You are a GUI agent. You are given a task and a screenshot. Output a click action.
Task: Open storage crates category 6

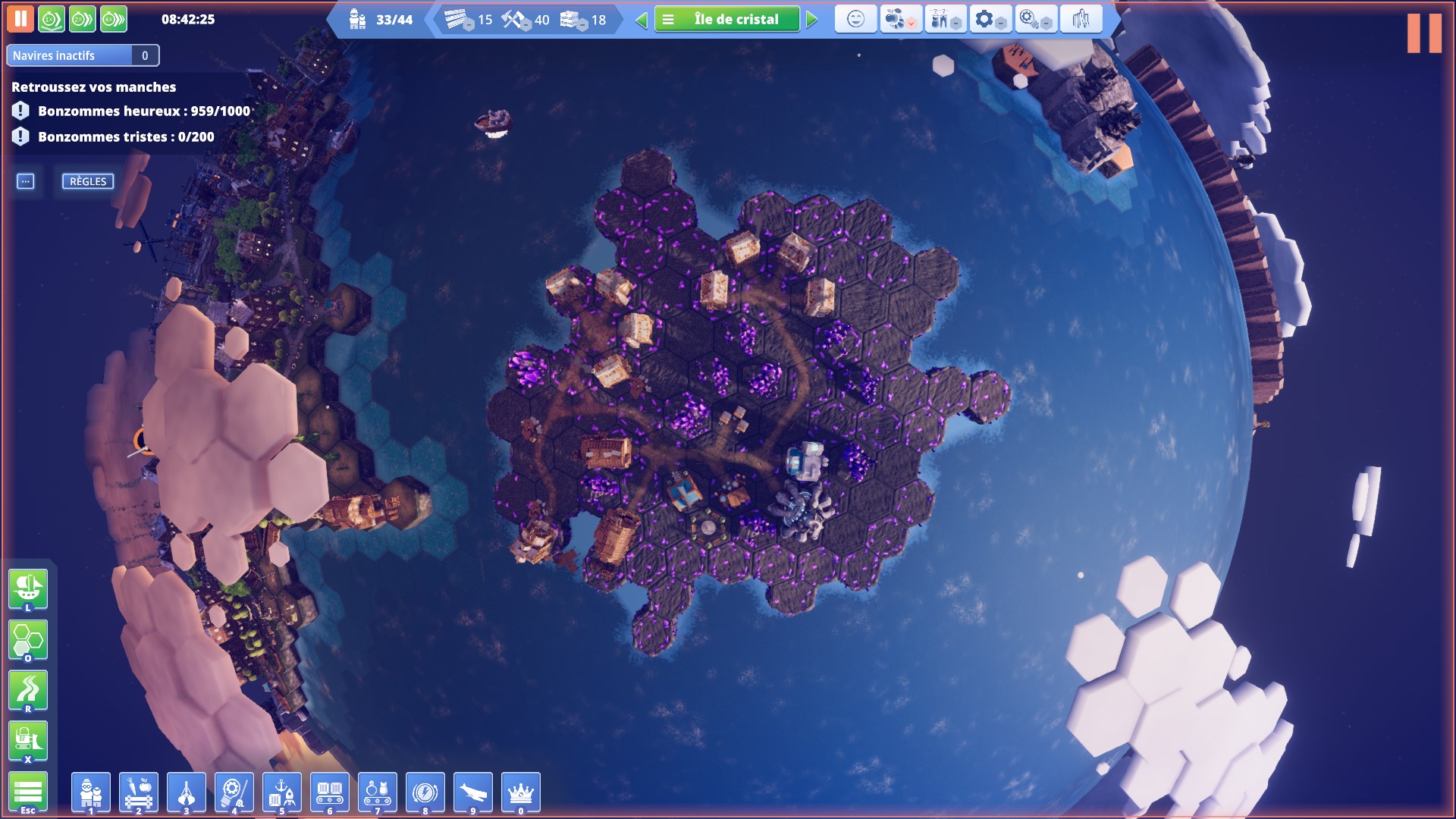tap(330, 793)
